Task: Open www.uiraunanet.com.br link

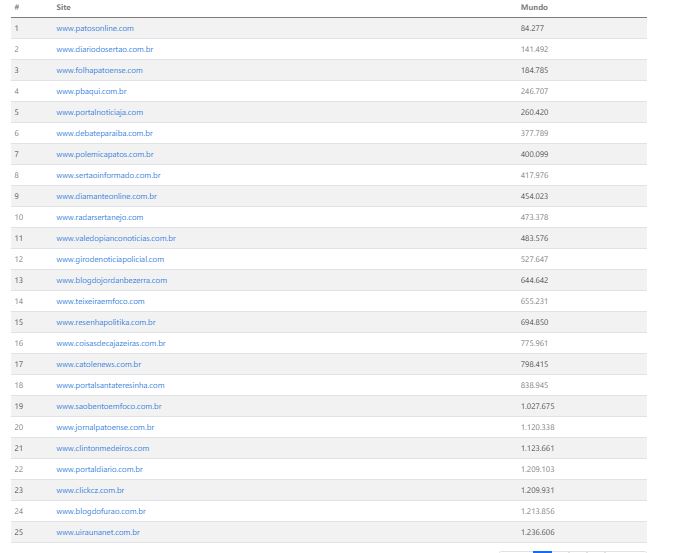Action: [x=98, y=532]
